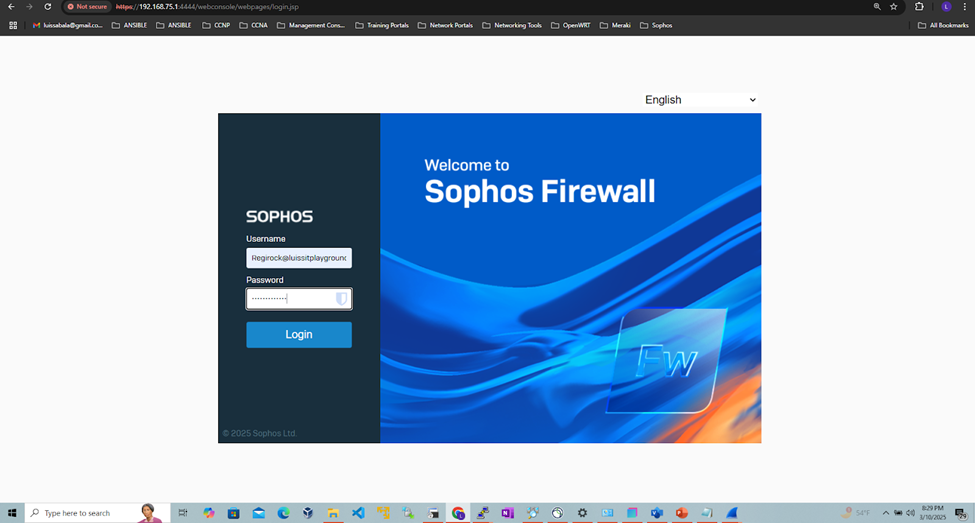Screen dimensions: 975x523
Task: Click the Windows taskbar search box
Action: [98, 513]
